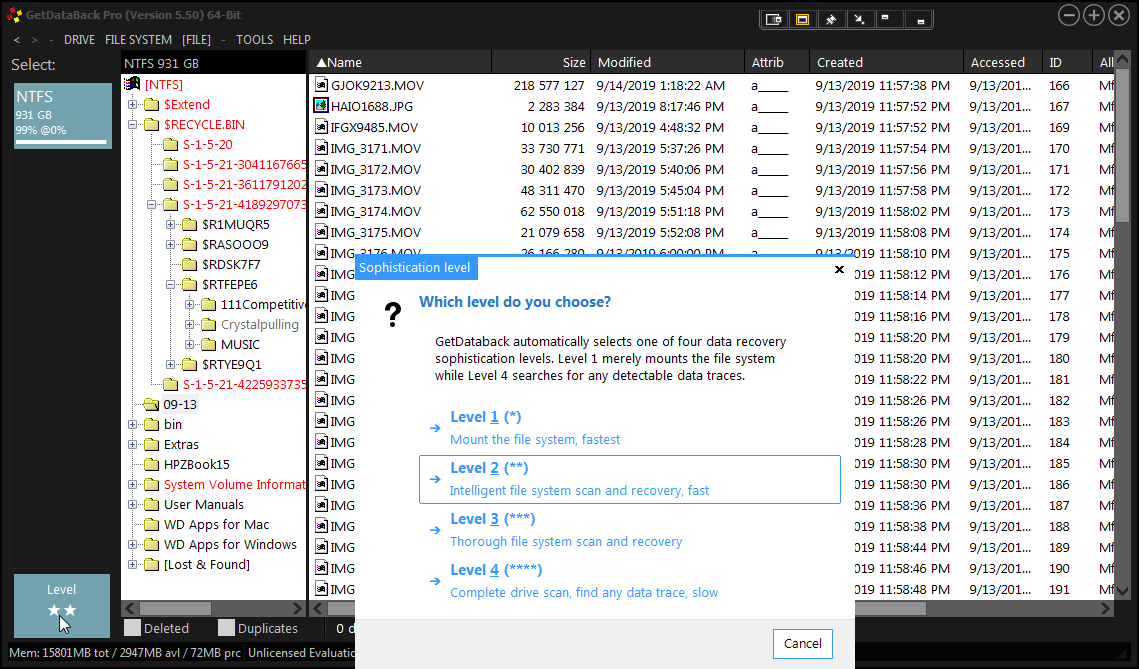
Task: Open the TOOLS menu
Action: click(254, 40)
